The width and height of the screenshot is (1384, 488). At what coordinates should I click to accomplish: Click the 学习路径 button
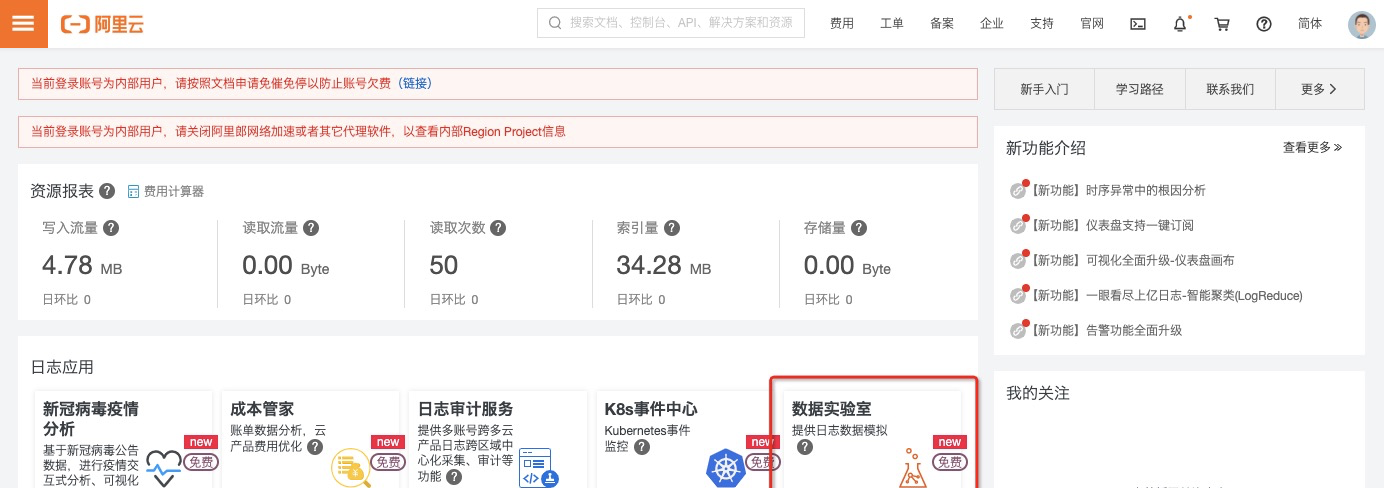[x=1140, y=89]
